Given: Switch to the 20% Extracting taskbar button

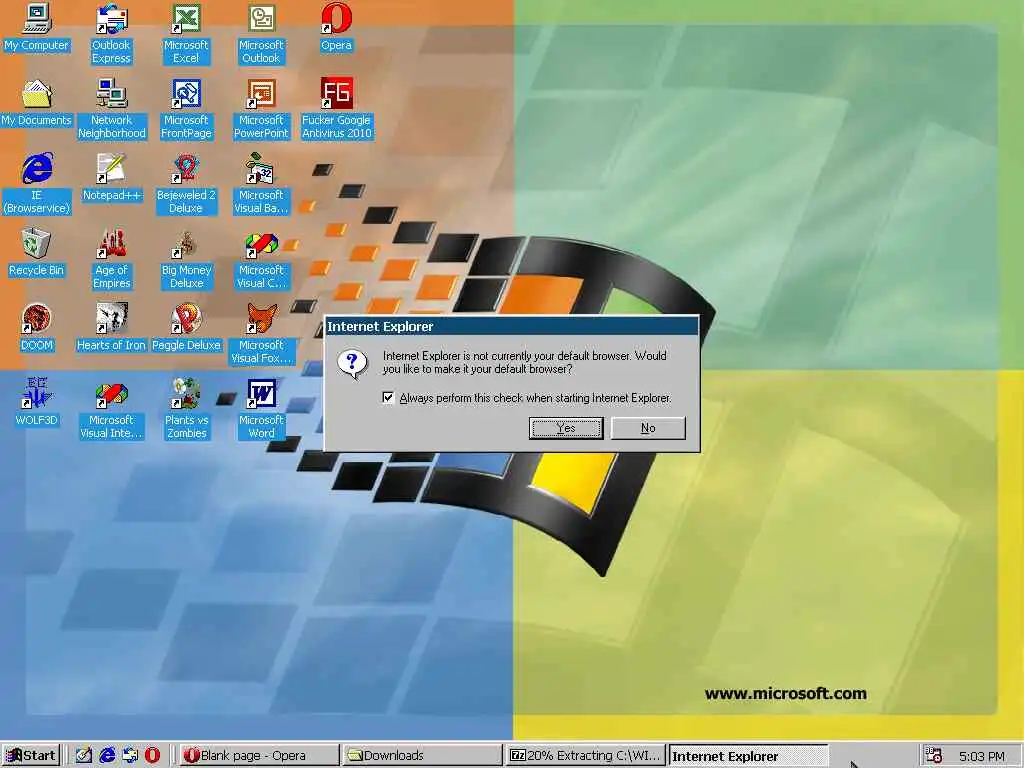Looking at the screenshot, I should point(586,756).
